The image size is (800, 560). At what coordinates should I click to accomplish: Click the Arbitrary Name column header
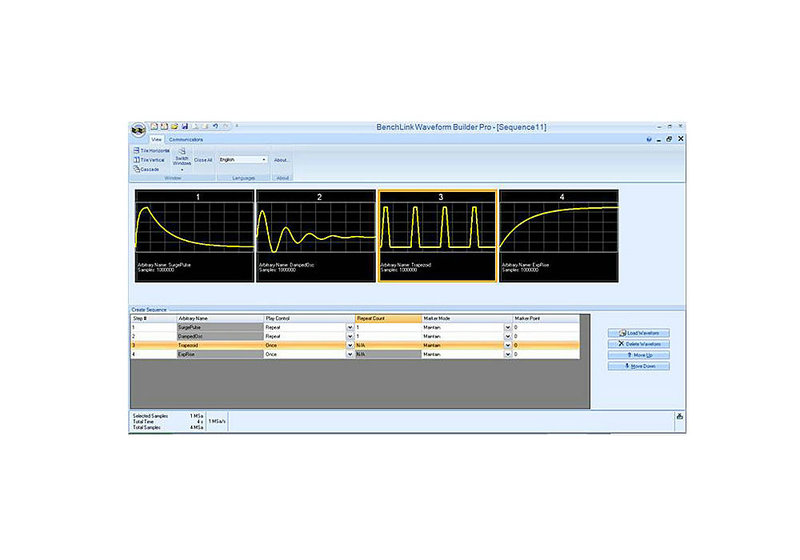220,318
